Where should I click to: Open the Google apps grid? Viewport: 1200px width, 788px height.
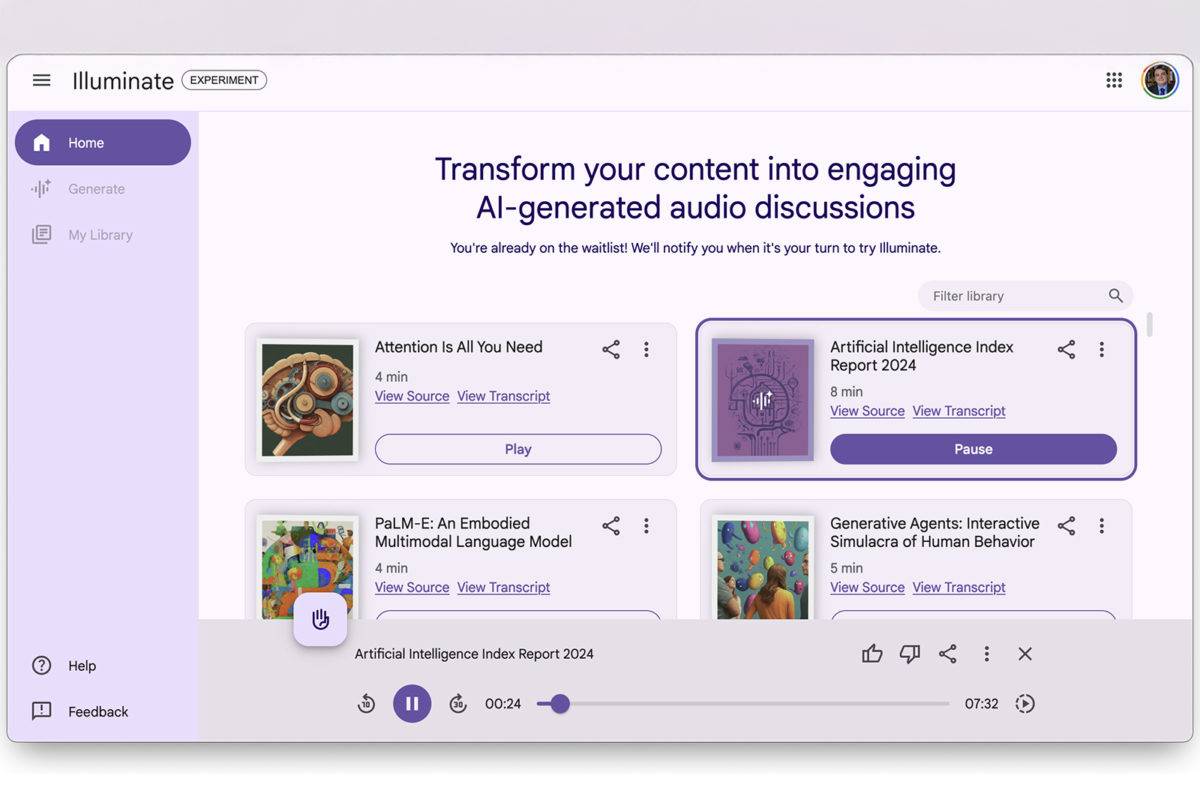pyautogui.click(x=1114, y=80)
